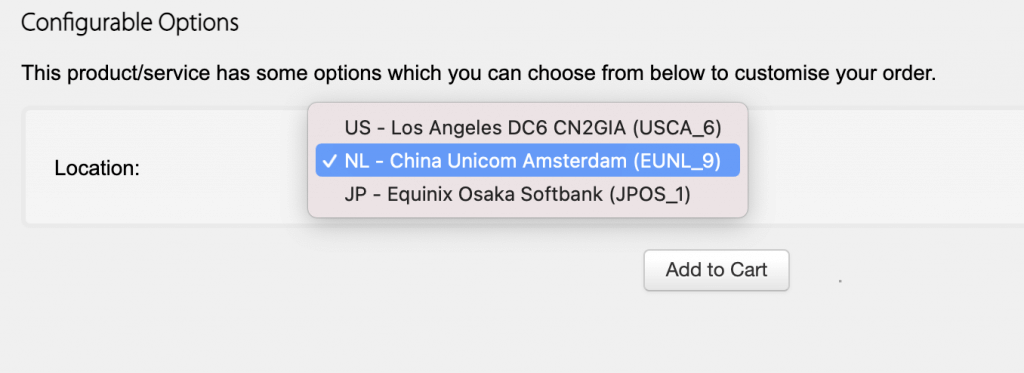Pick NL - China Unicom Amsterdam entry
Viewport: 1024px width, 373px height.
[x=528, y=161]
